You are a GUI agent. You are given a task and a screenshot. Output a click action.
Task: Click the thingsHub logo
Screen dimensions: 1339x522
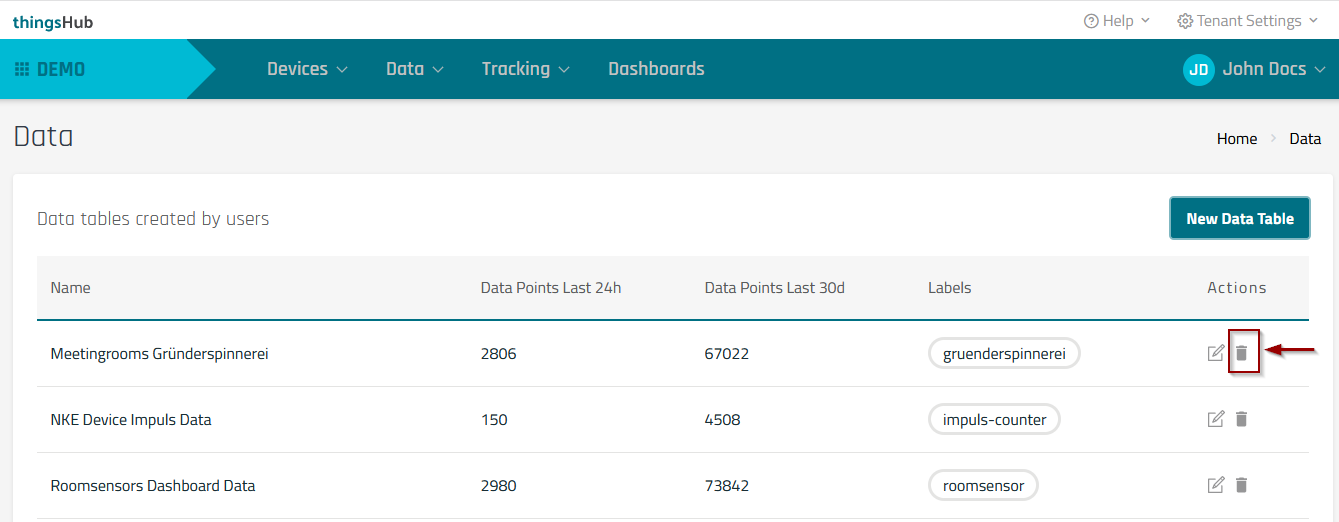pos(53,21)
